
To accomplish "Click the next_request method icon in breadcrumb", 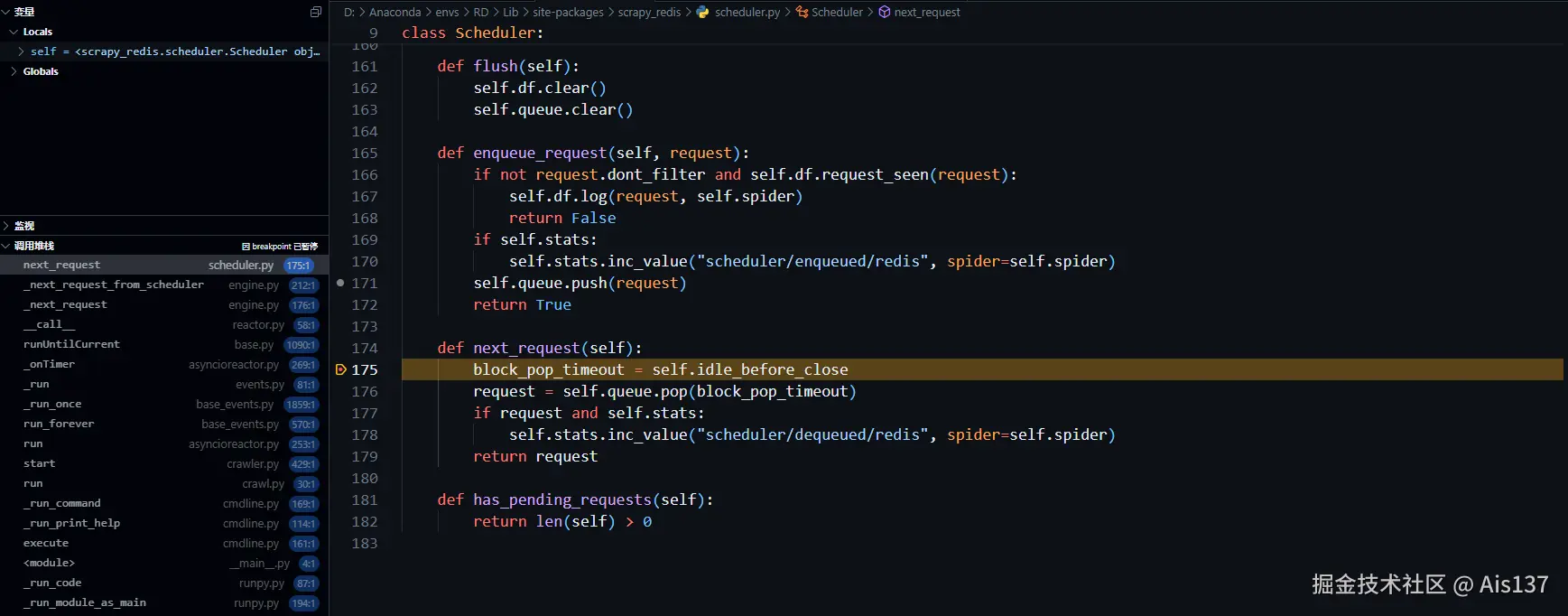I will (885, 12).
